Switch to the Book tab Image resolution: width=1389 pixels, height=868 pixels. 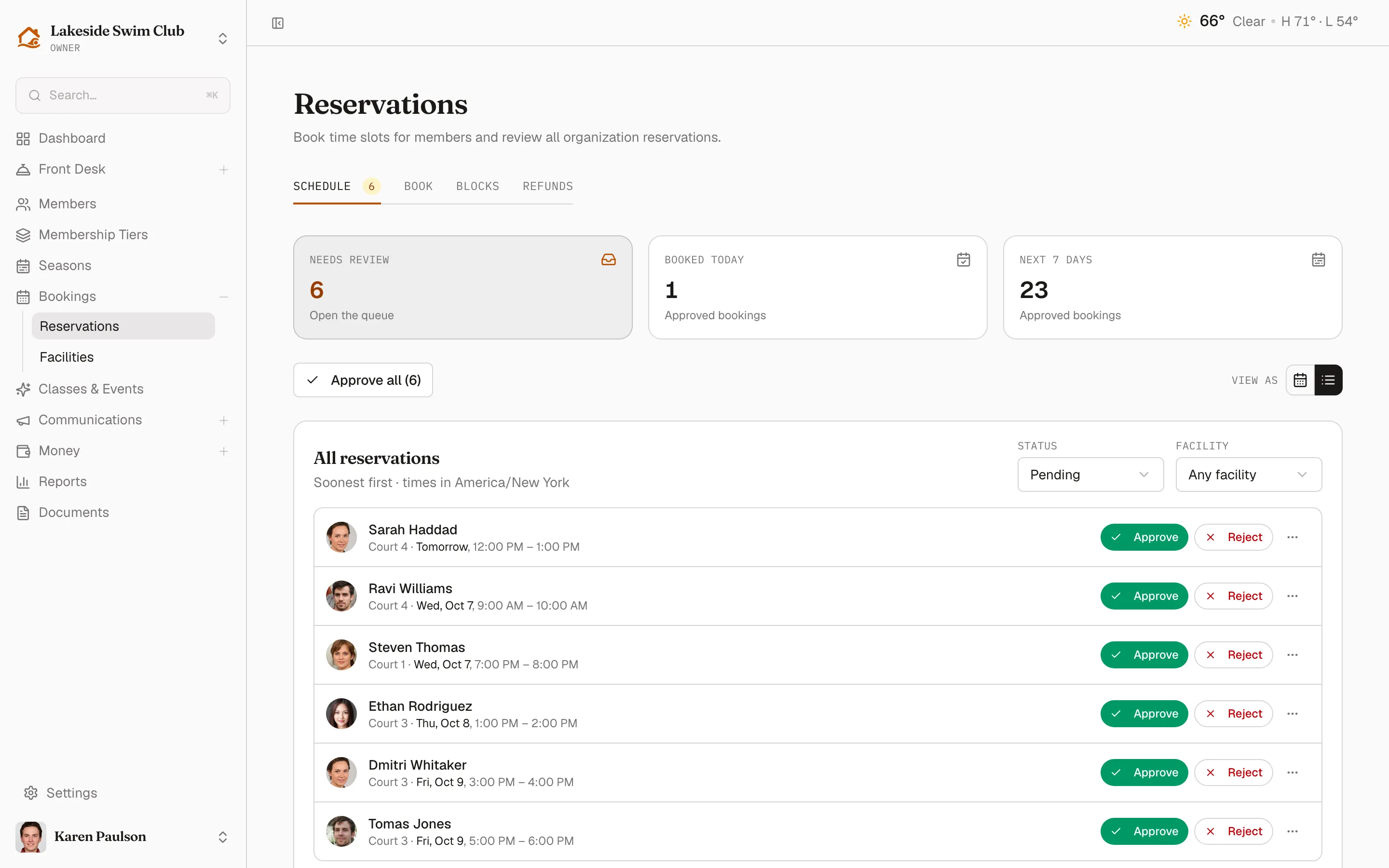tap(419, 186)
